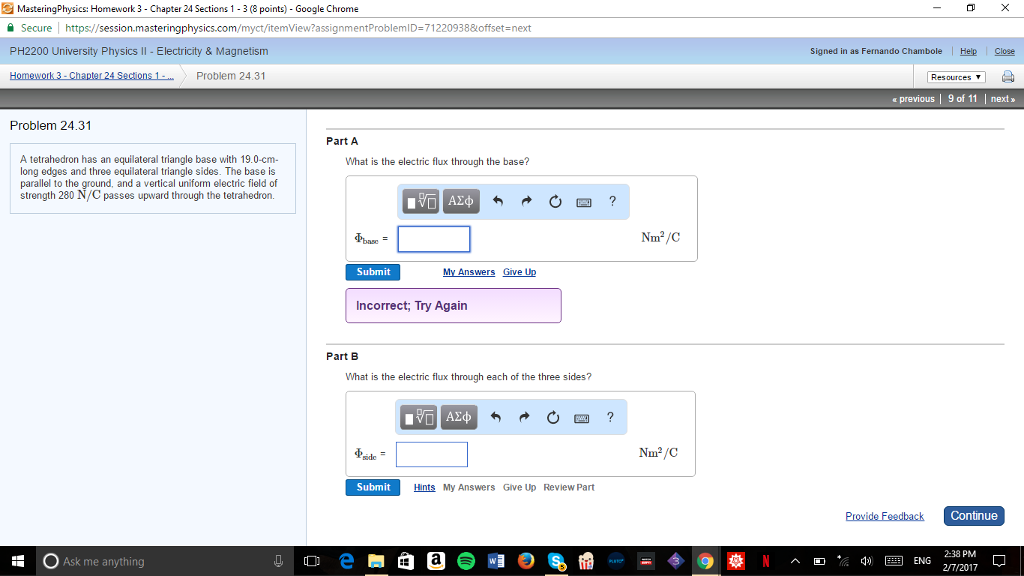Screen dimensions: 1024x576
Task: Open Homework 3 breadcrumb link
Action: coord(91,76)
